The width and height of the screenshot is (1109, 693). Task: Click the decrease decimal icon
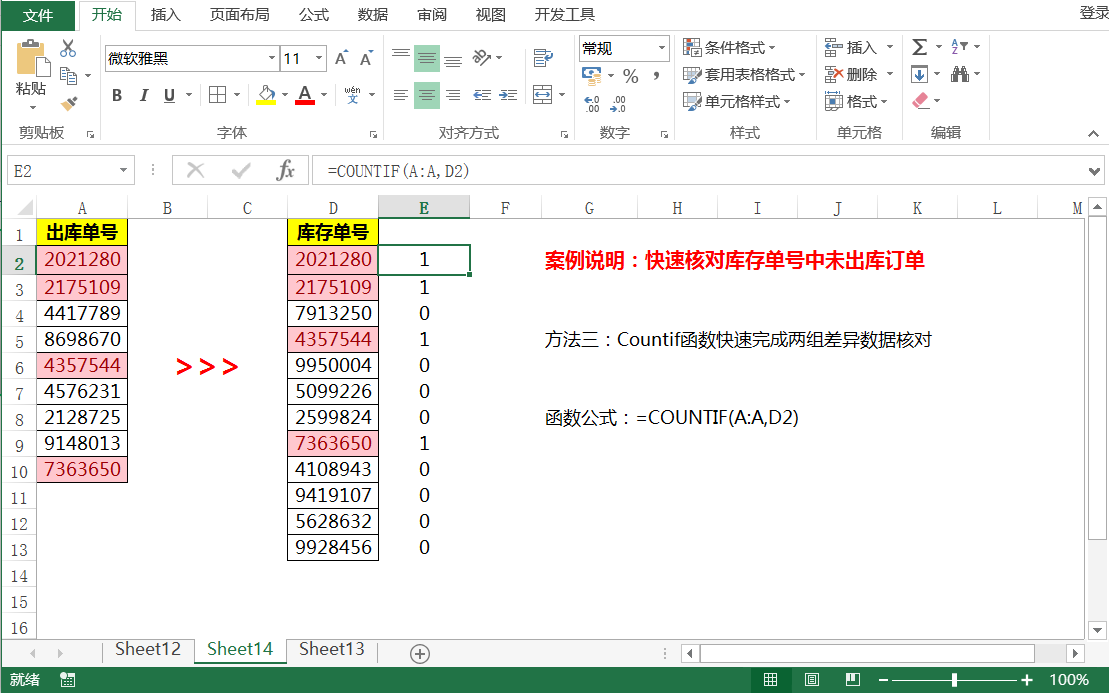pyautogui.click(x=618, y=104)
